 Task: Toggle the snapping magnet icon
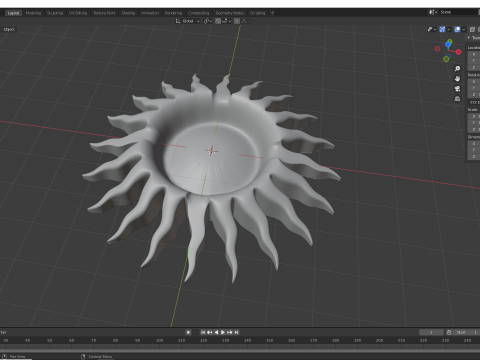coord(218,21)
